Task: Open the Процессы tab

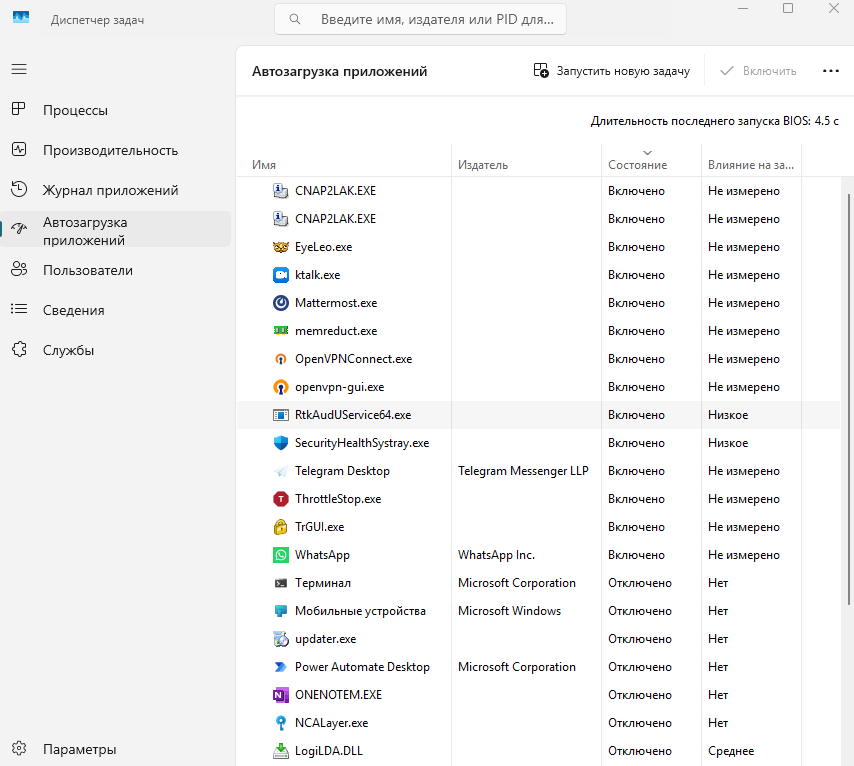Action: [75, 110]
